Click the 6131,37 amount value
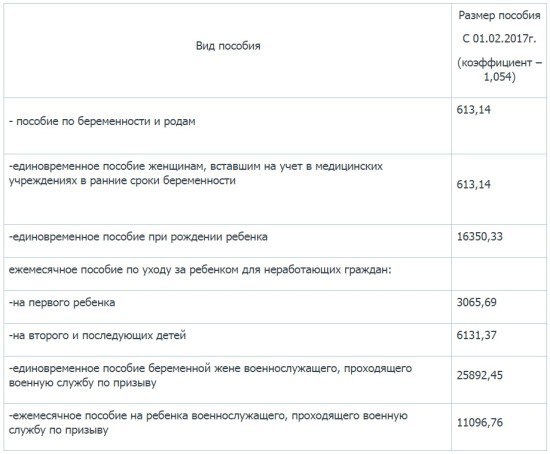 [x=476, y=335]
